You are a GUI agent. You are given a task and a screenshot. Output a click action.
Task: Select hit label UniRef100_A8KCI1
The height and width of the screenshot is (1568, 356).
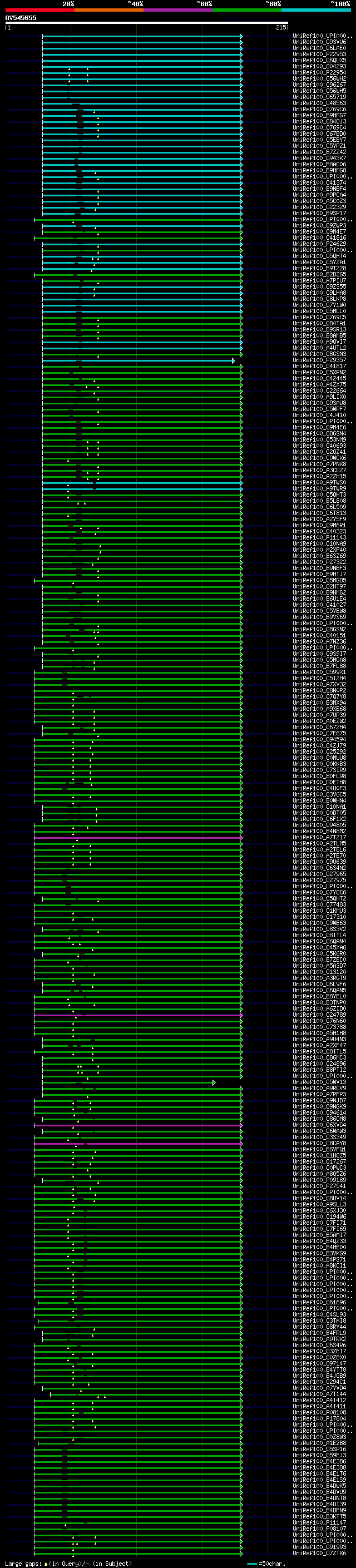tap(319, 1265)
